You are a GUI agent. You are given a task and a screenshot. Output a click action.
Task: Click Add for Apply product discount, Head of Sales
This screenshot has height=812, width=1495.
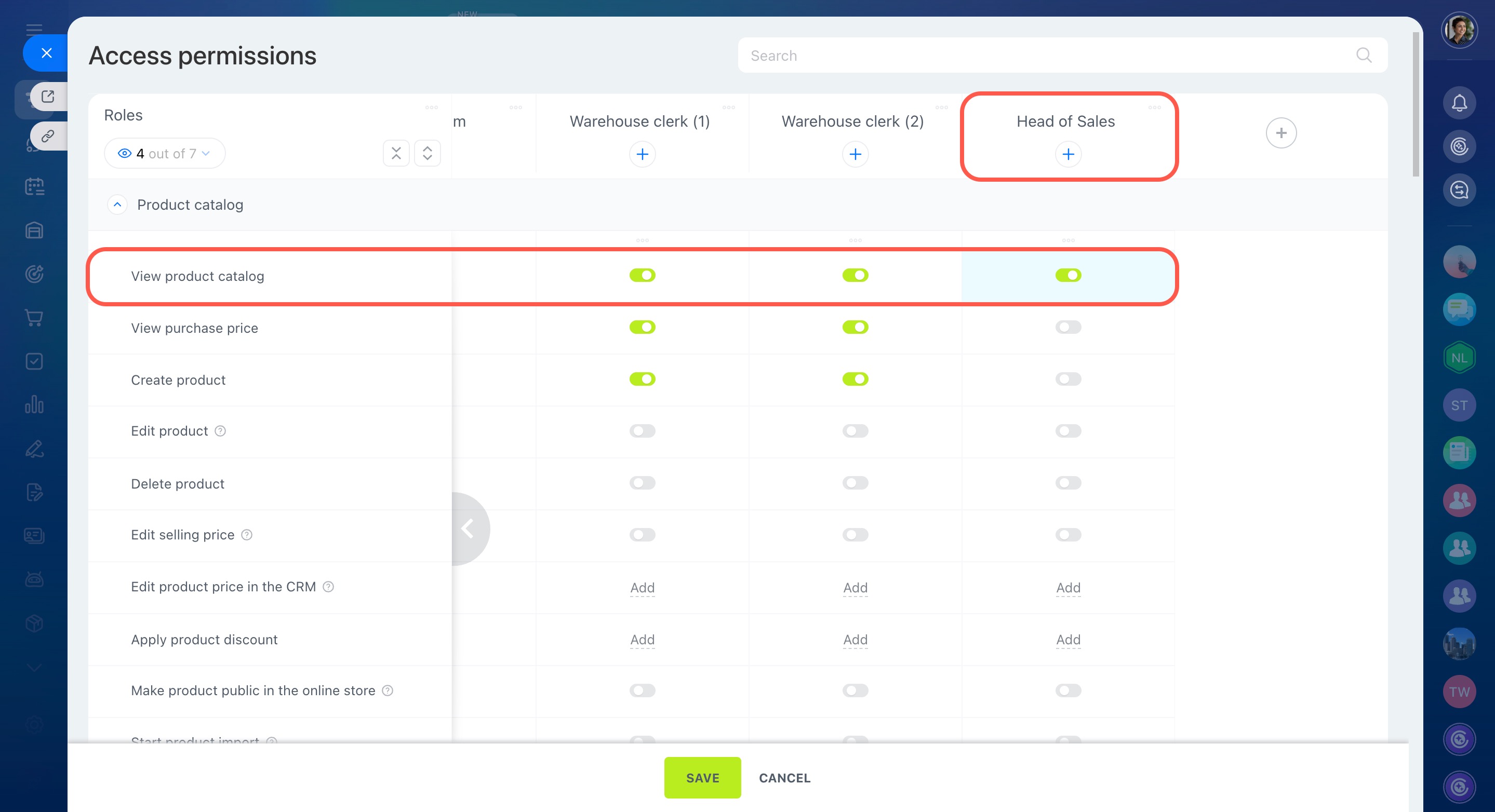tap(1067, 639)
